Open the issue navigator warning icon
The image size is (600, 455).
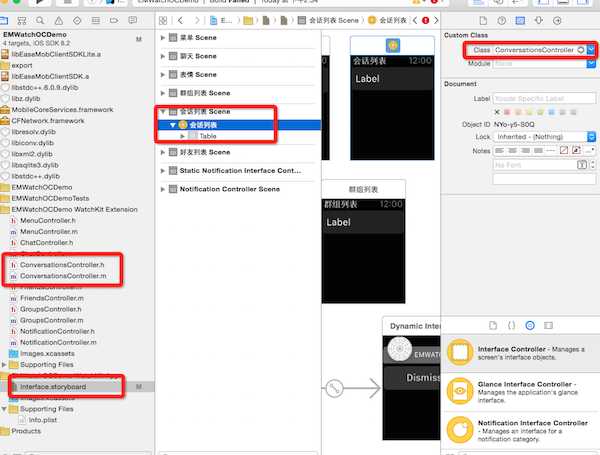point(59,20)
